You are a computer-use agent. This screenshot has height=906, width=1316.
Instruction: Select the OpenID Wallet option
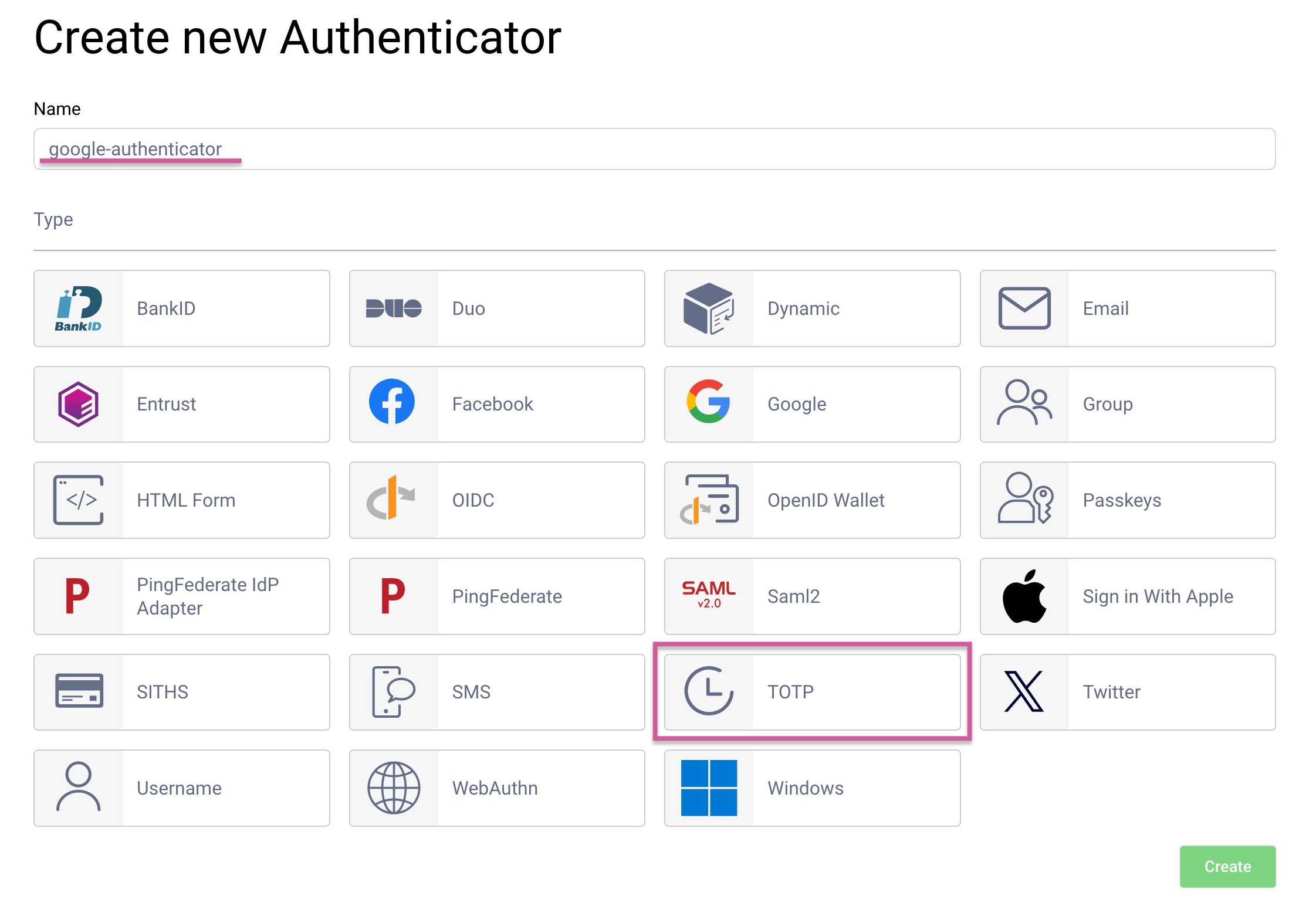click(x=811, y=500)
